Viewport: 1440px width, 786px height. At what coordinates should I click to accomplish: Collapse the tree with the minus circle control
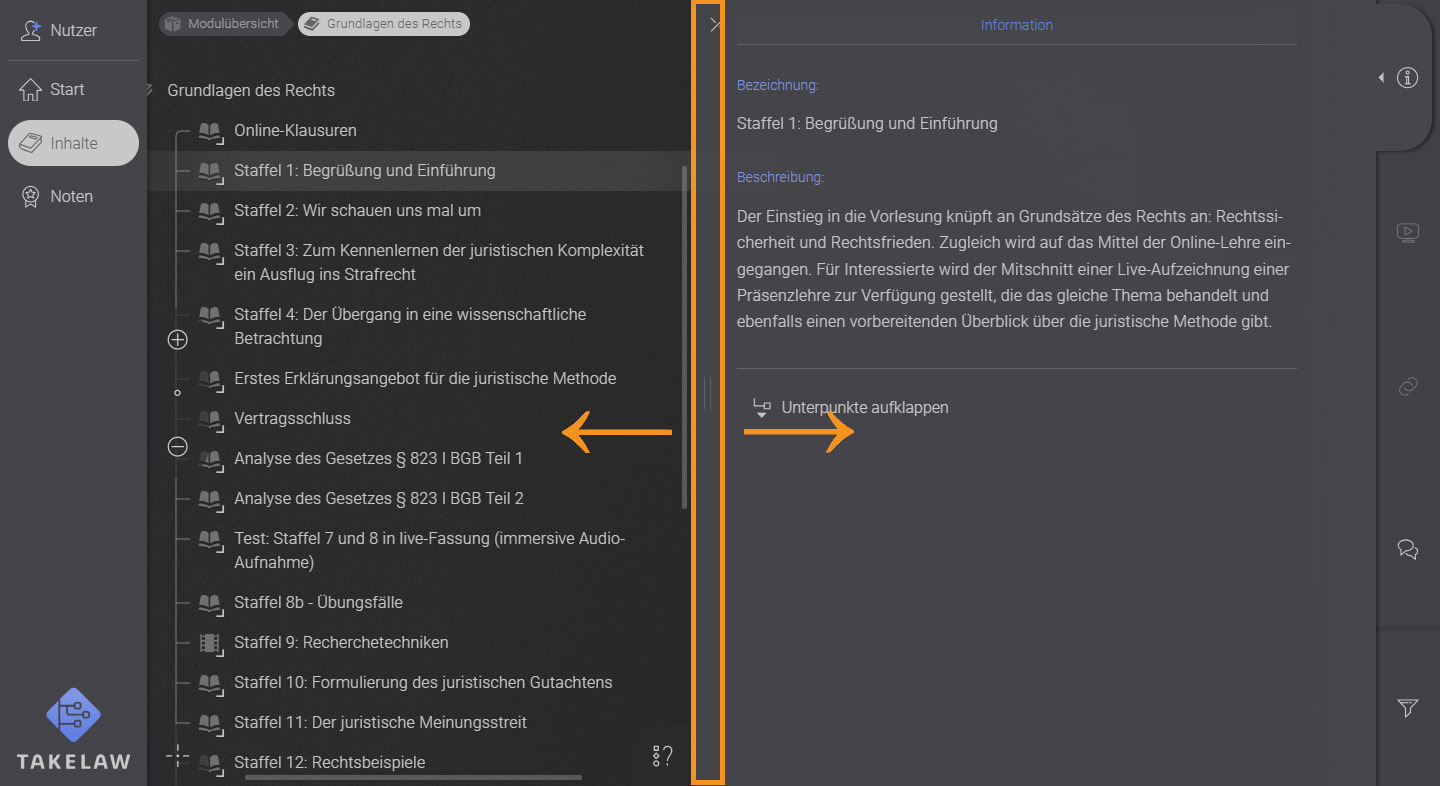(177, 447)
